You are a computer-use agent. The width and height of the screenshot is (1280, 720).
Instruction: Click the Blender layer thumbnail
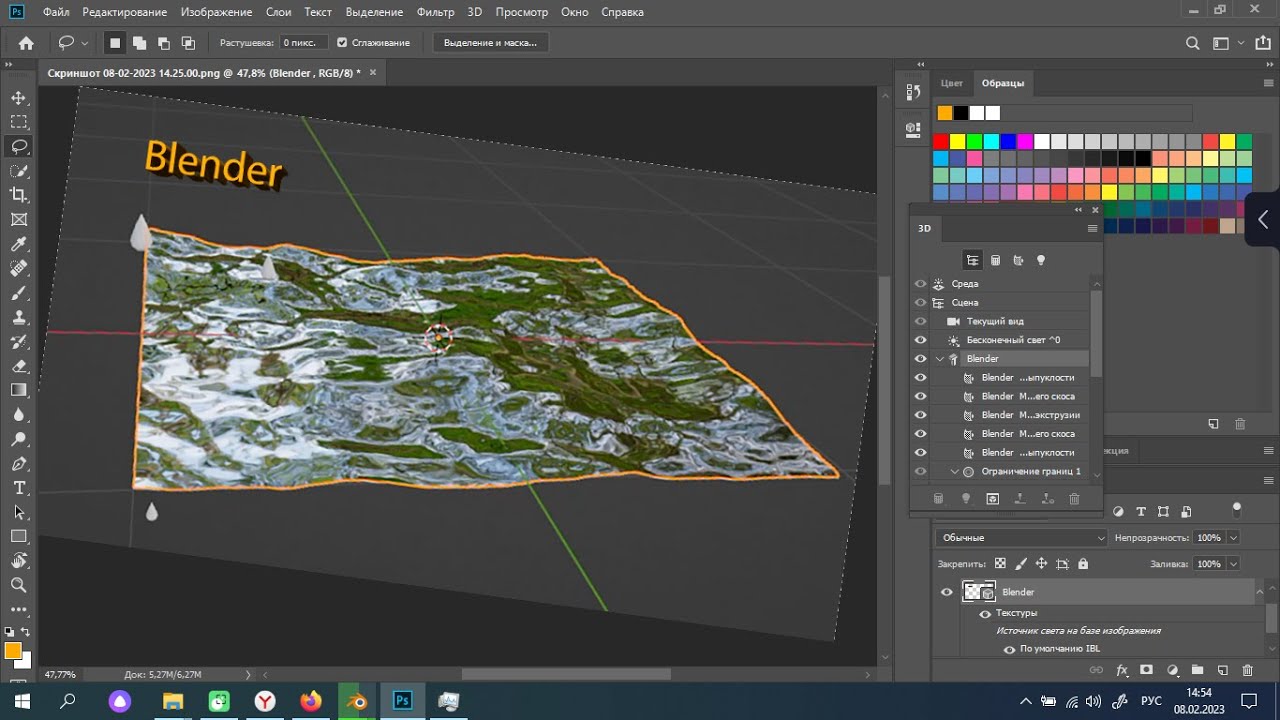tap(978, 592)
